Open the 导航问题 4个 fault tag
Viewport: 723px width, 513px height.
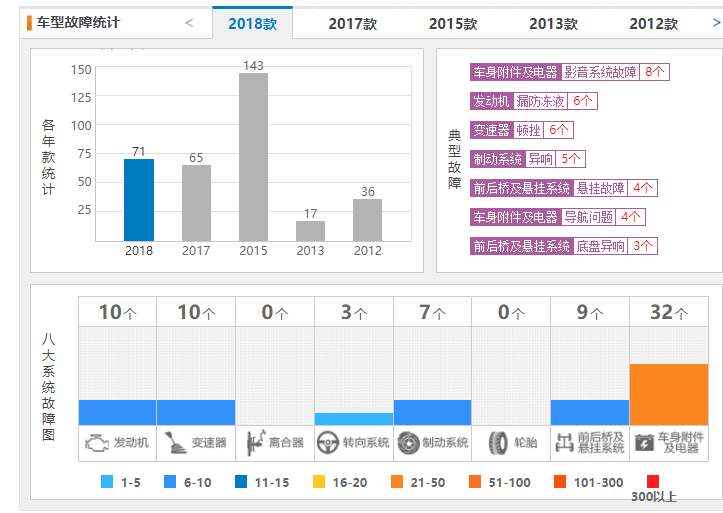tap(558, 217)
